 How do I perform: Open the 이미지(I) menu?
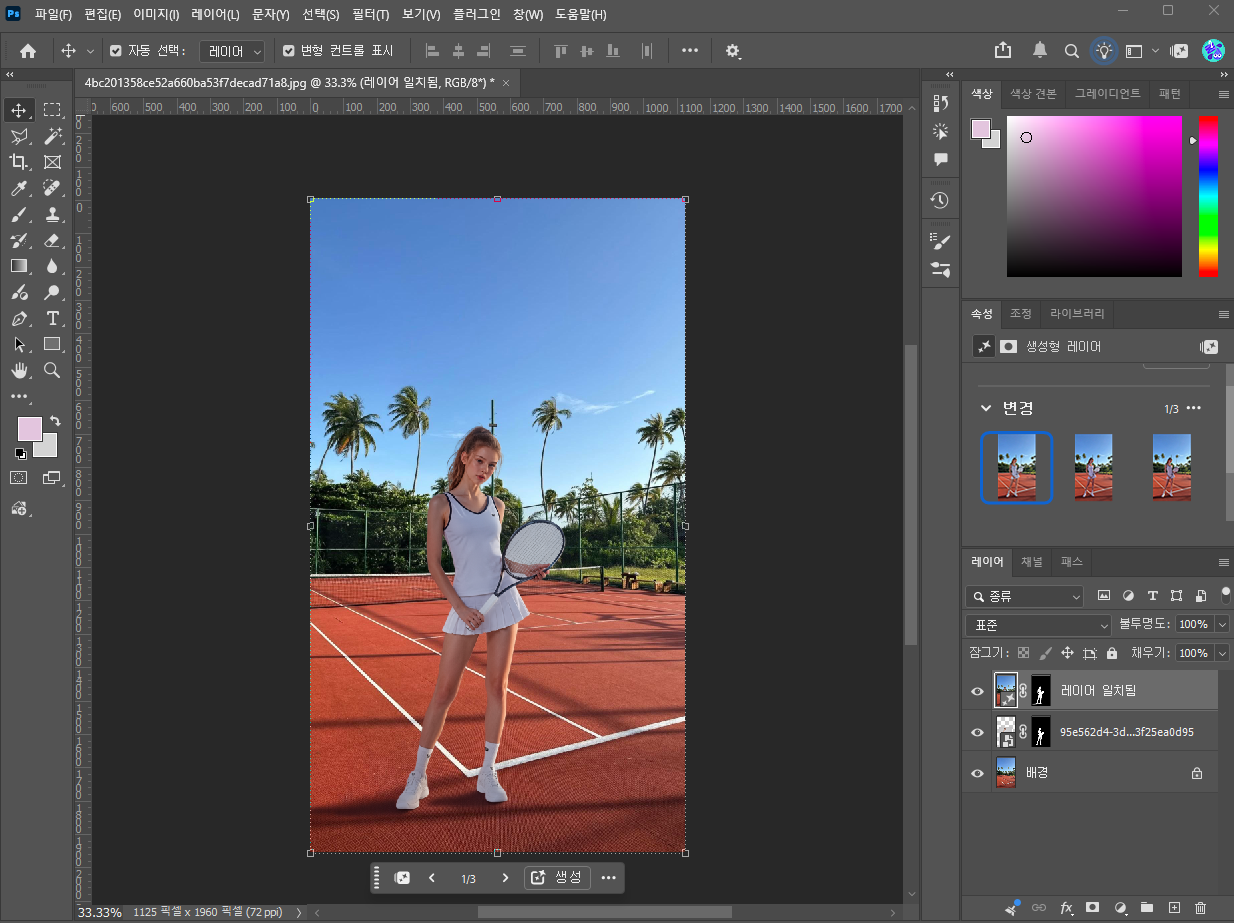157,15
